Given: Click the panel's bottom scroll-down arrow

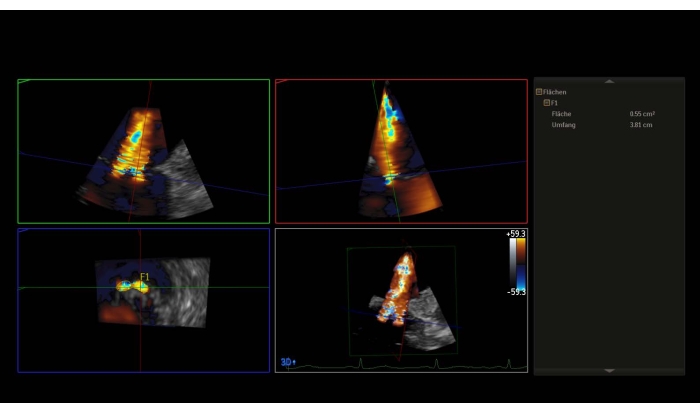Looking at the screenshot, I should (x=609, y=371).
